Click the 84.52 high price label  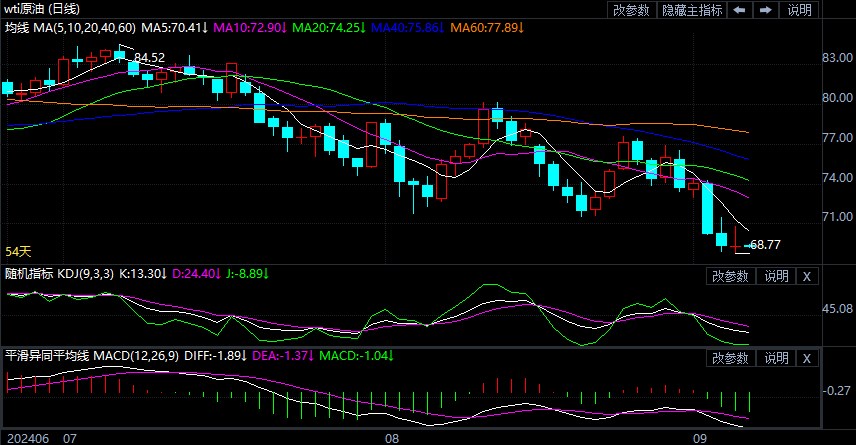click(x=150, y=58)
